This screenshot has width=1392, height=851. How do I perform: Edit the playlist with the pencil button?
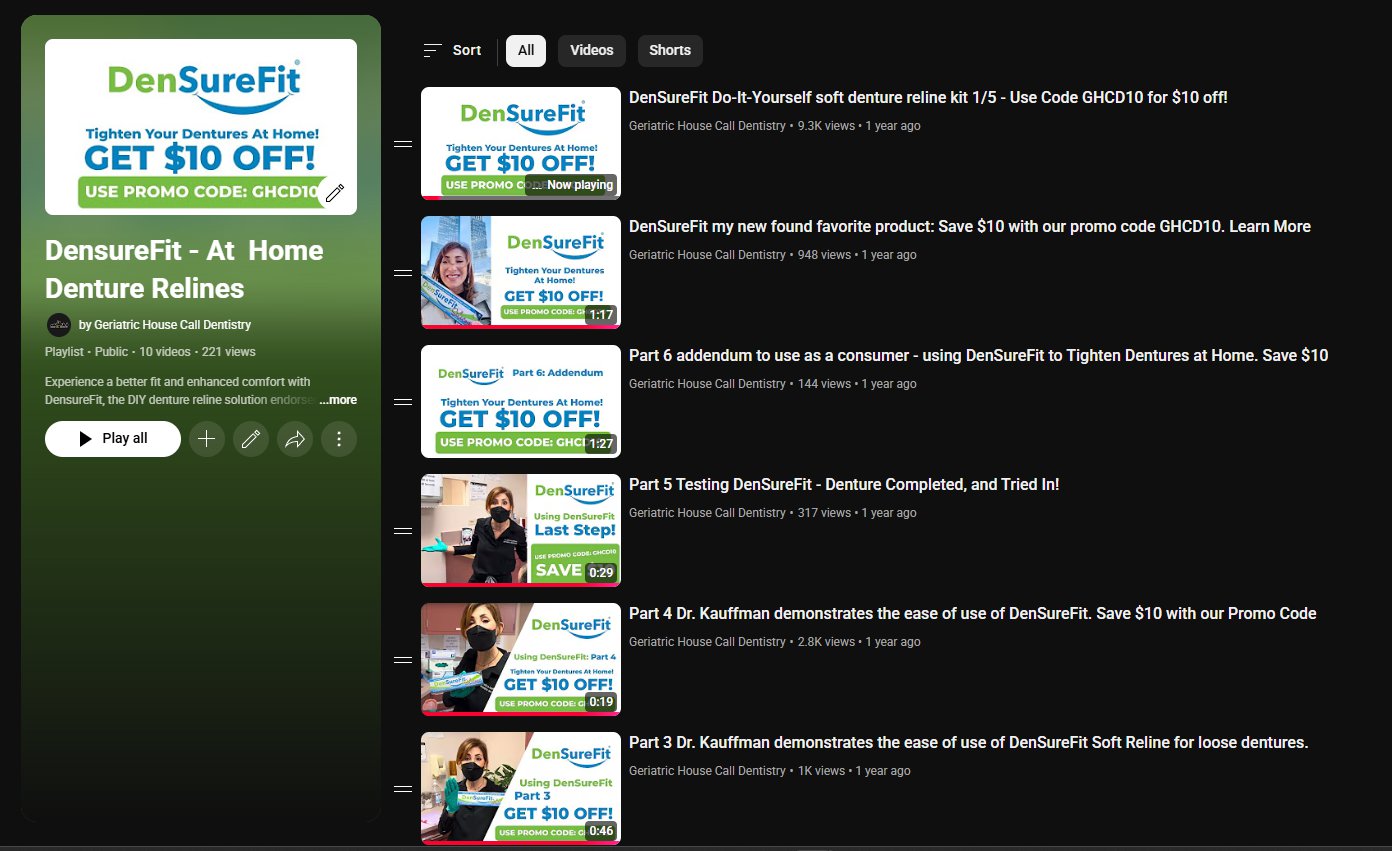[251, 439]
